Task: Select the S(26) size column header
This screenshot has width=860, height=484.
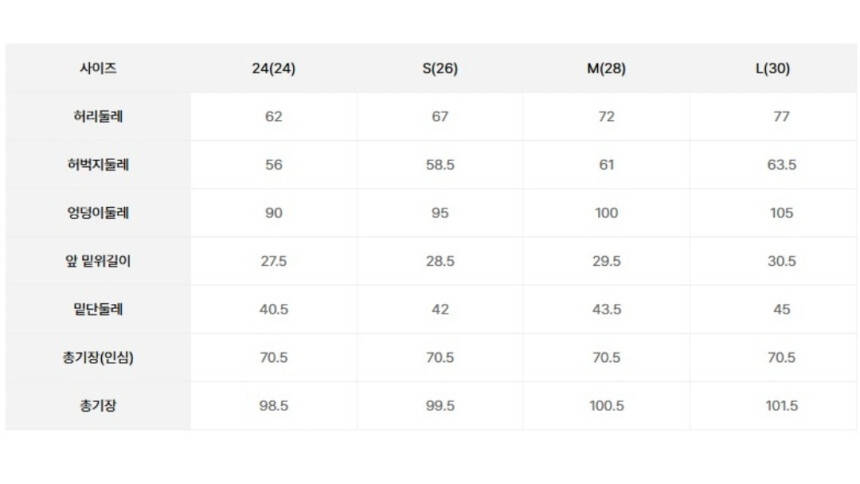Action: click(440, 69)
